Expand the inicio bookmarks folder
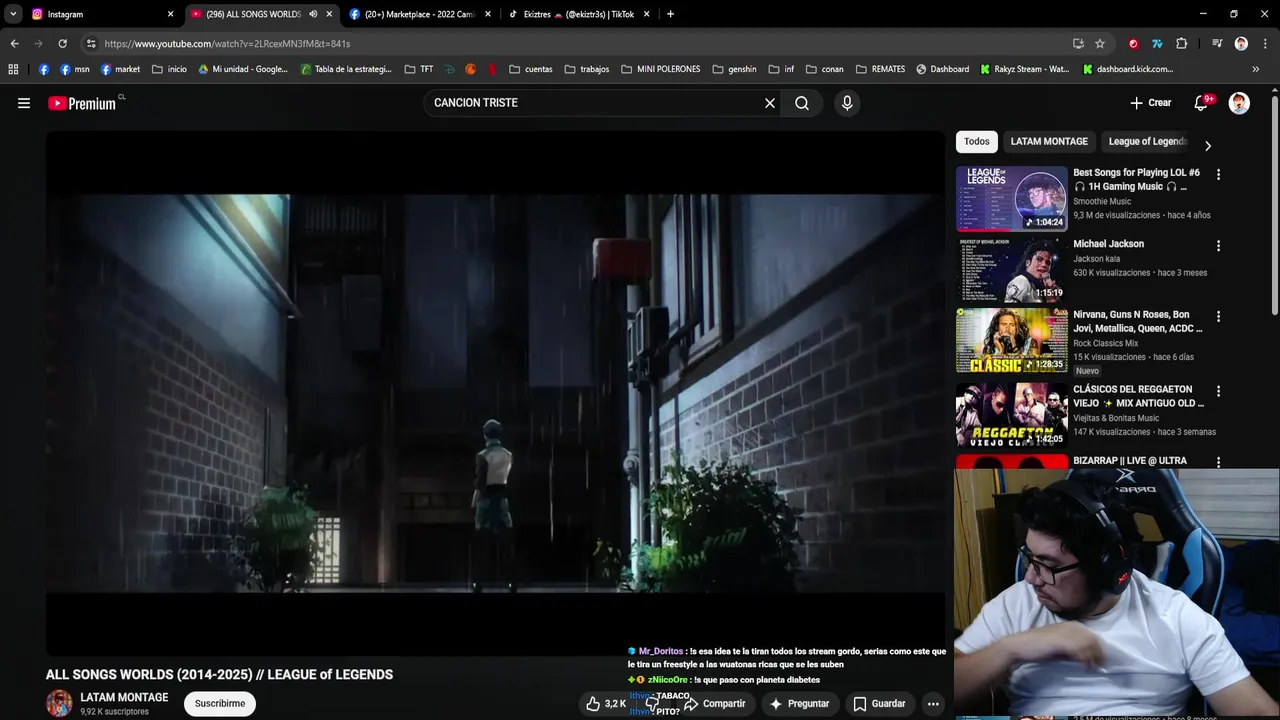1280x720 pixels. click(x=169, y=69)
